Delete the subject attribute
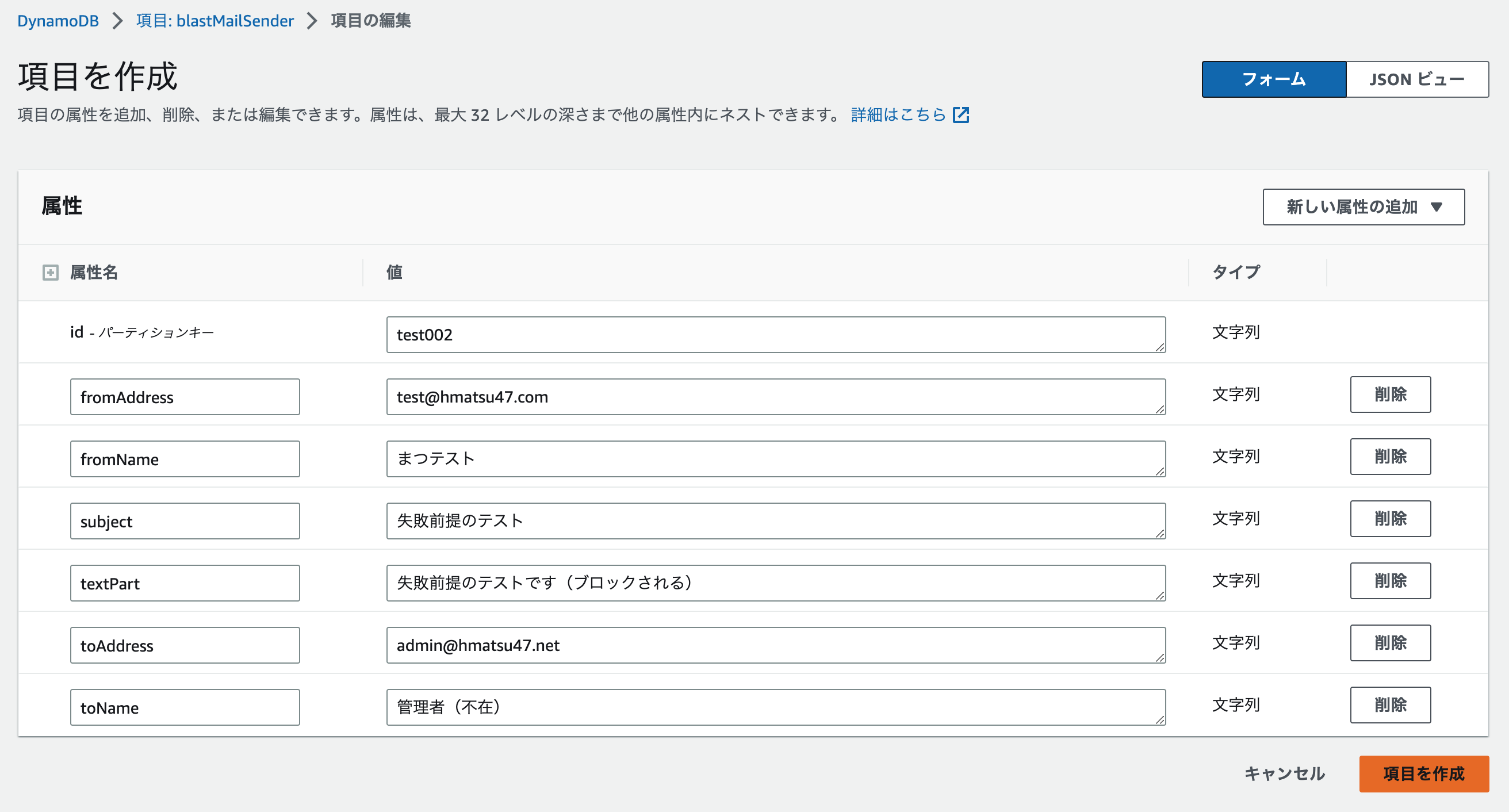The width and height of the screenshot is (1509, 812). point(1390,519)
